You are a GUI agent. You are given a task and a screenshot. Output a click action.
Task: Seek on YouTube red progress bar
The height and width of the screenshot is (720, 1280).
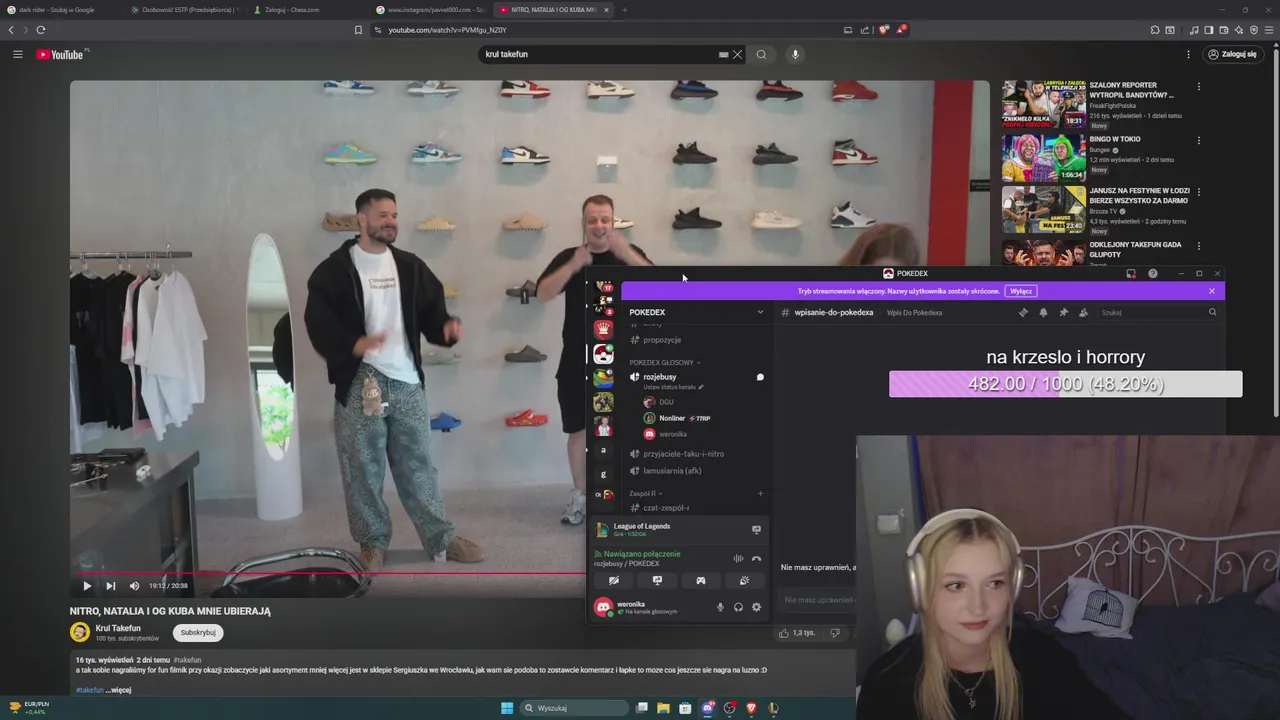click(328, 573)
